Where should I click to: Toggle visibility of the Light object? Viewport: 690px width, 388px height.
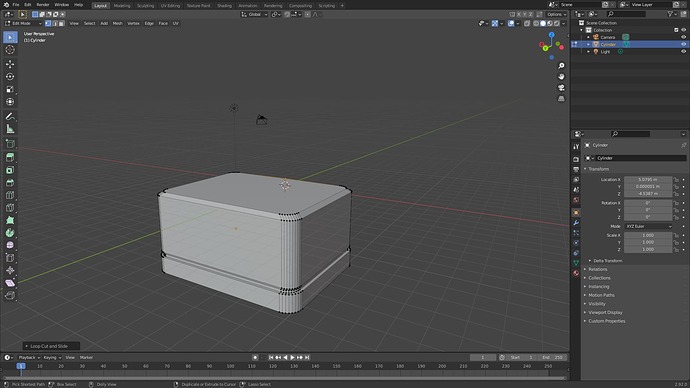tap(683, 51)
